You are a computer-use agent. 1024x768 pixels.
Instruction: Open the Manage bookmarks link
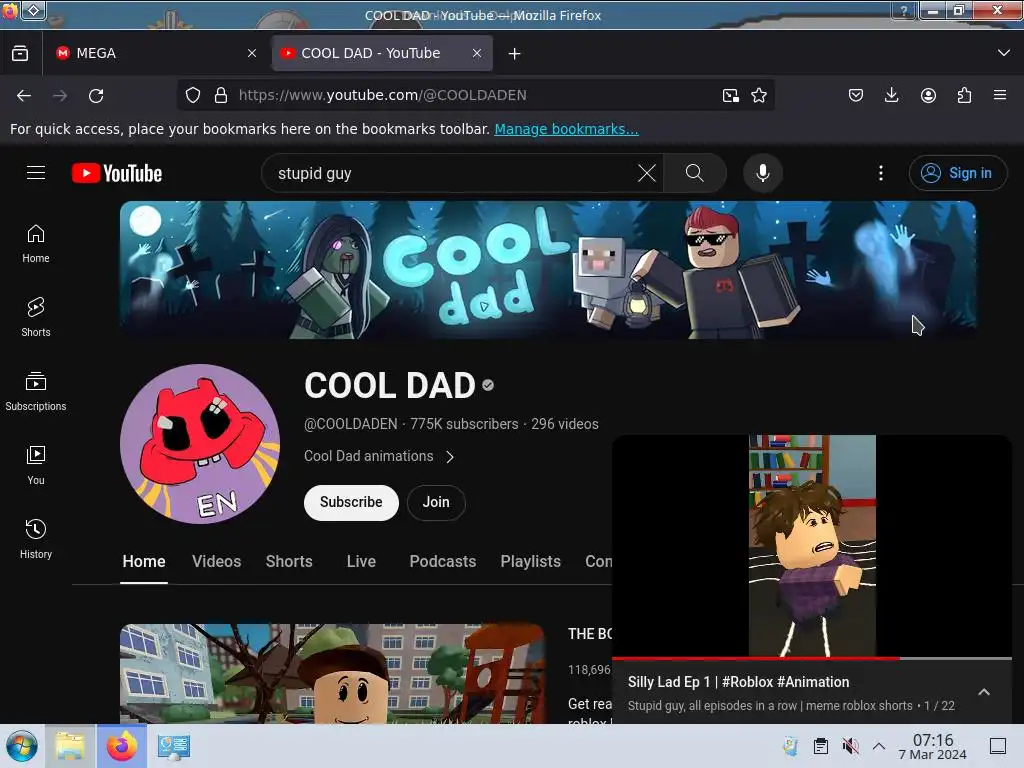(566, 129)
